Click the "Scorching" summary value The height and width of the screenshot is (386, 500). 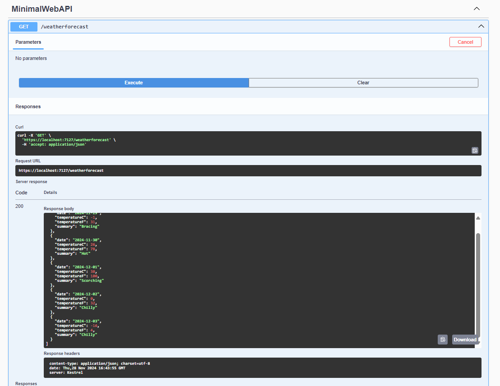pos(92,281)
